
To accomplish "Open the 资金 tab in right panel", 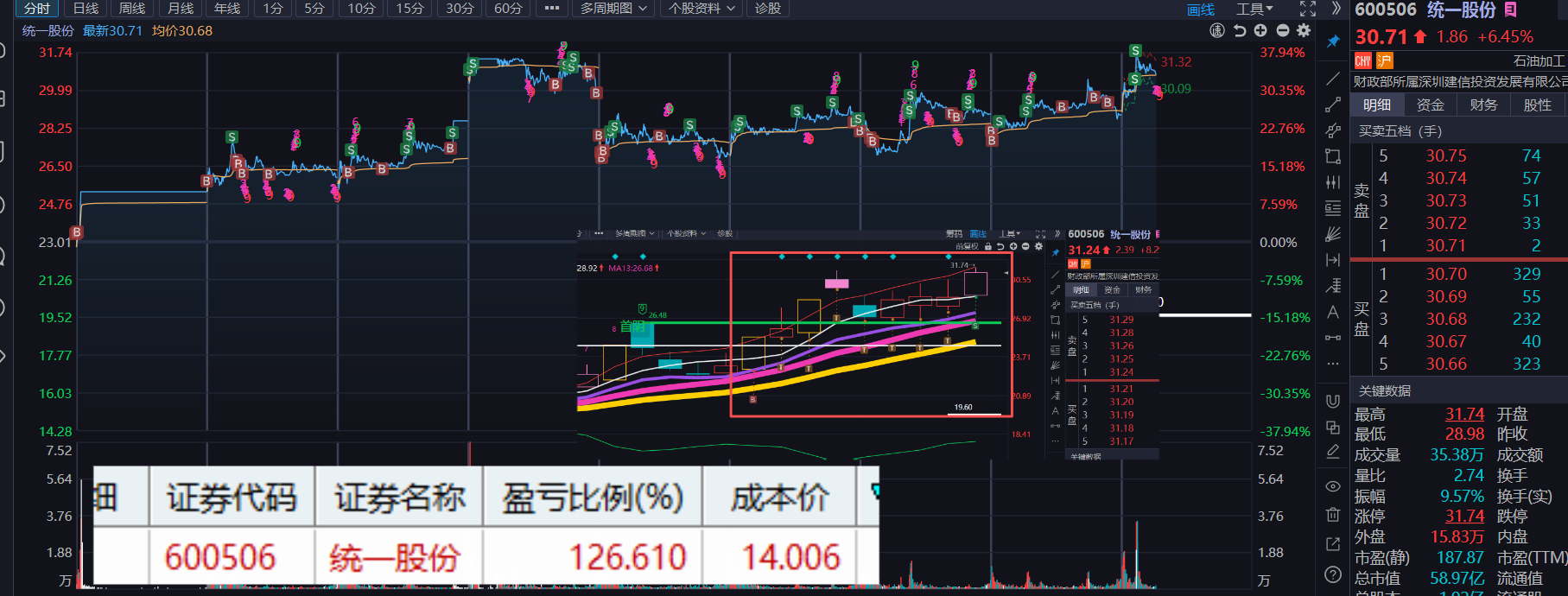I will point(1431,105).
